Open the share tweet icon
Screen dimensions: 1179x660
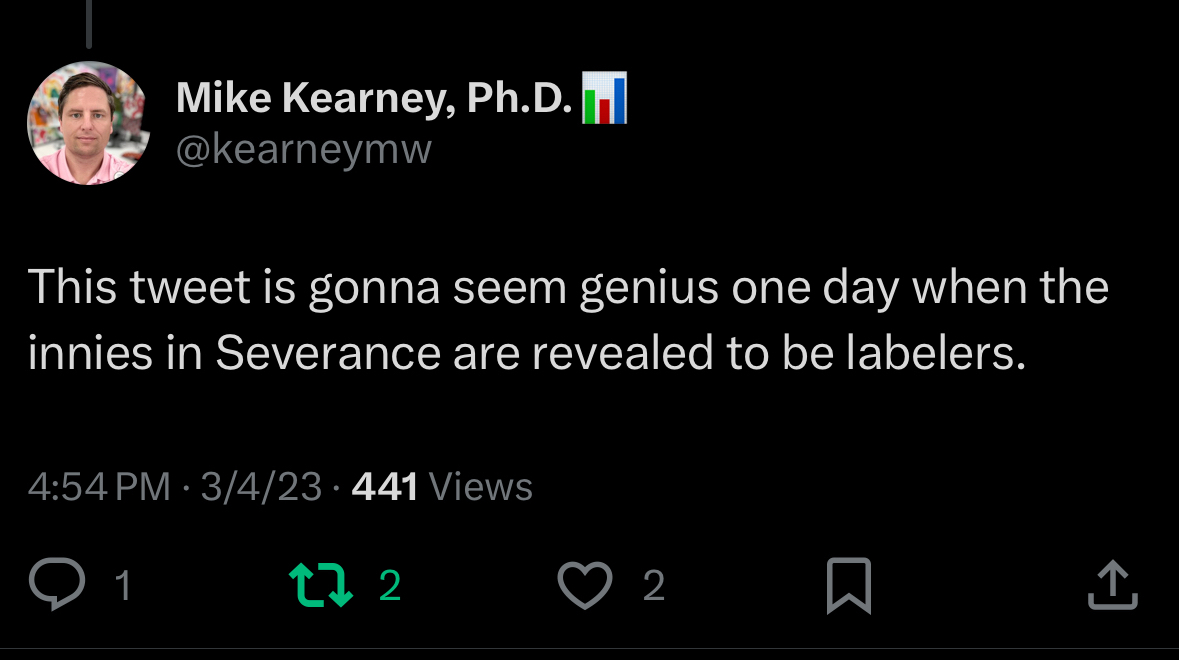pos(1112,585)
